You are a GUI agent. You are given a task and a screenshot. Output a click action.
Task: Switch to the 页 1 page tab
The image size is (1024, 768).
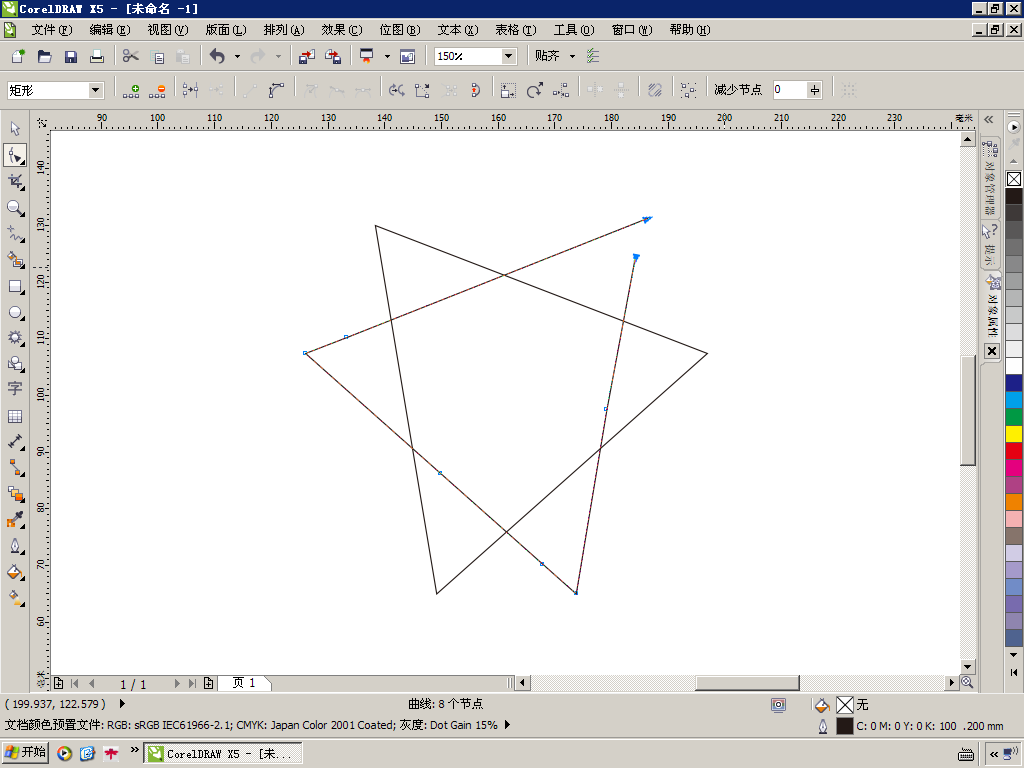coord(244,683)
